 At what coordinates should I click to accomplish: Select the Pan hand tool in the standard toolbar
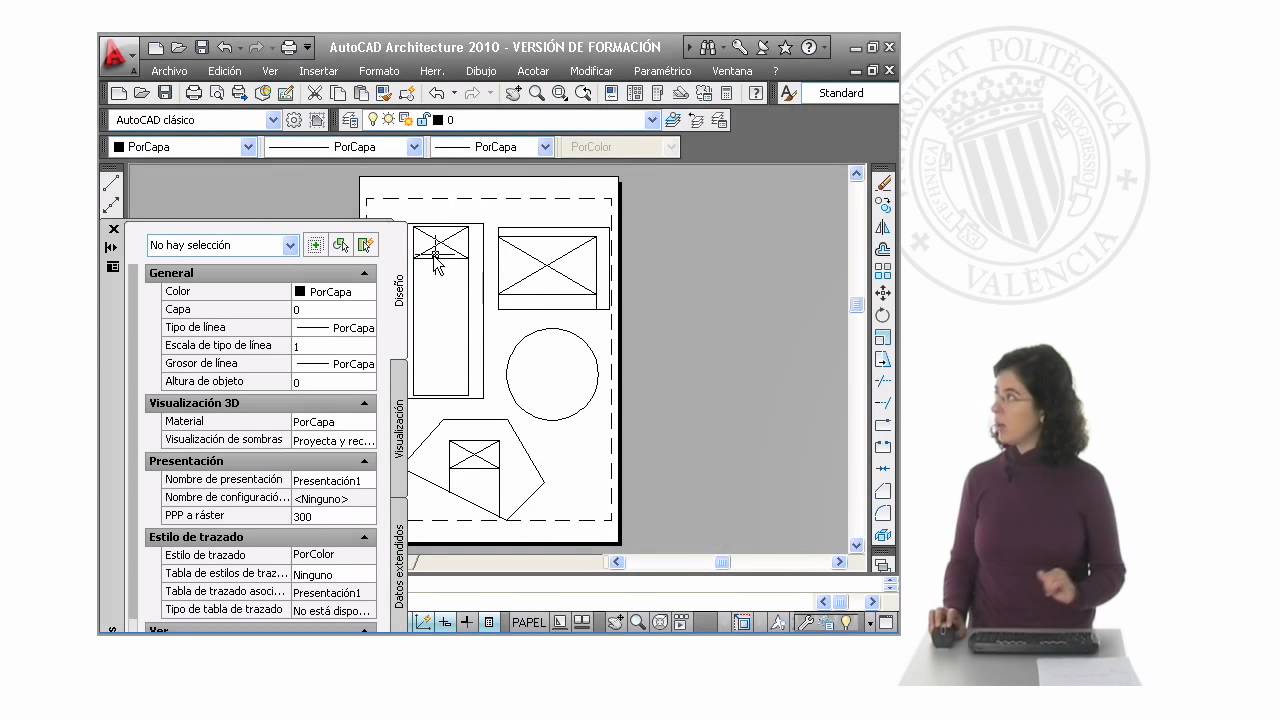(x=513, y=93)
